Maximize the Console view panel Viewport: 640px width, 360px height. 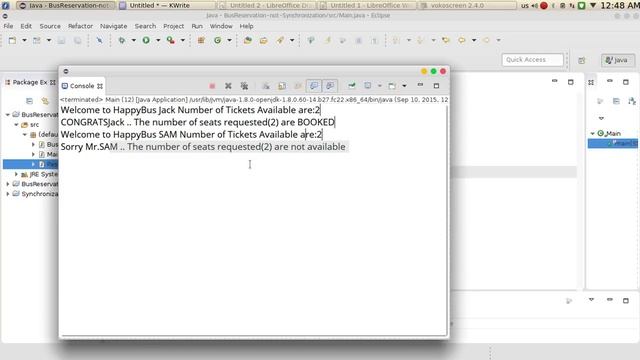436,86
